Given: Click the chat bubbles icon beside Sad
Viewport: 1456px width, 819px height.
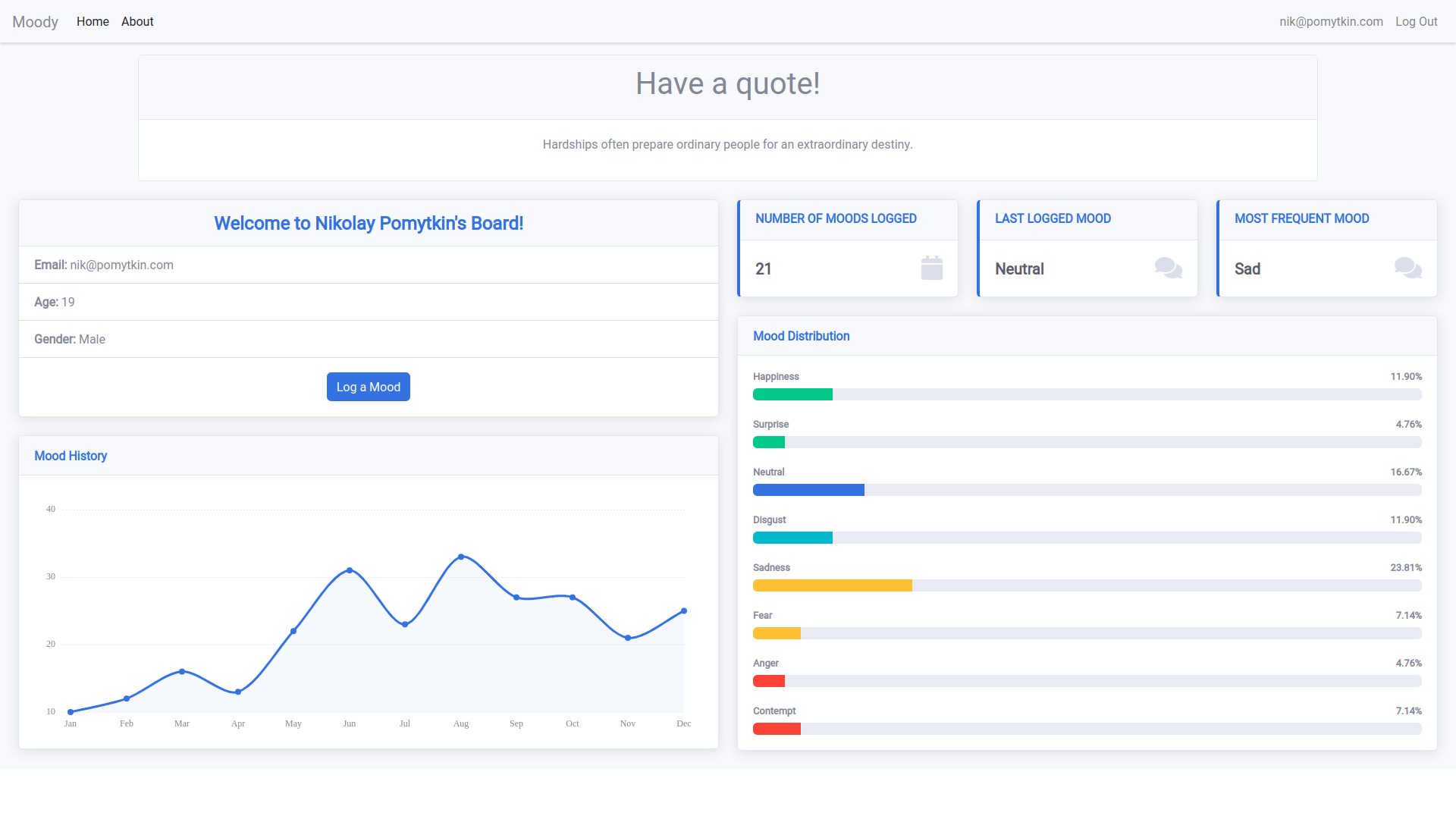Looking at the screenshot, I should [1407, 268].
